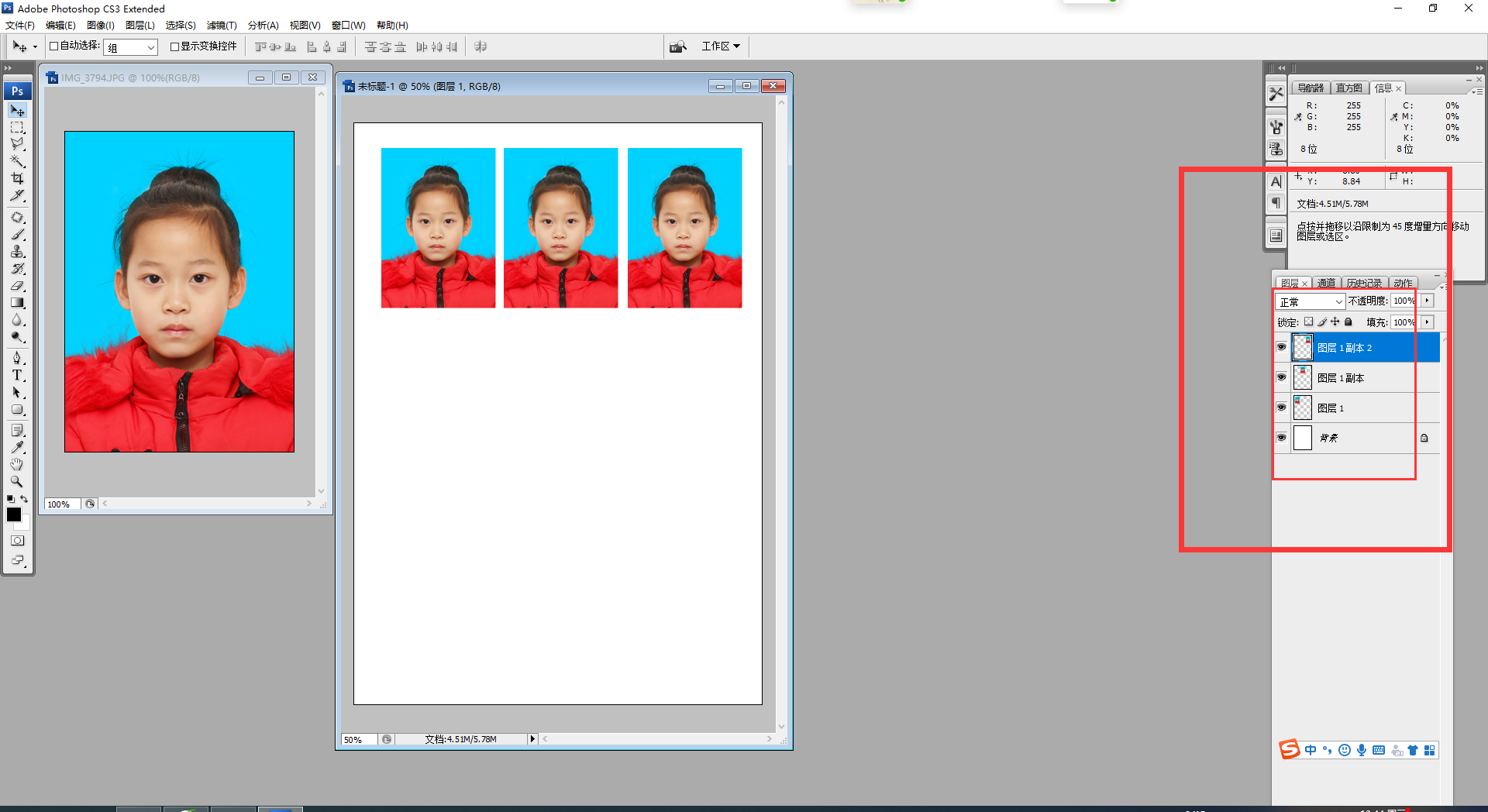Select the Brush tool
Screen dimensions: 1488x812
[17, 235]
